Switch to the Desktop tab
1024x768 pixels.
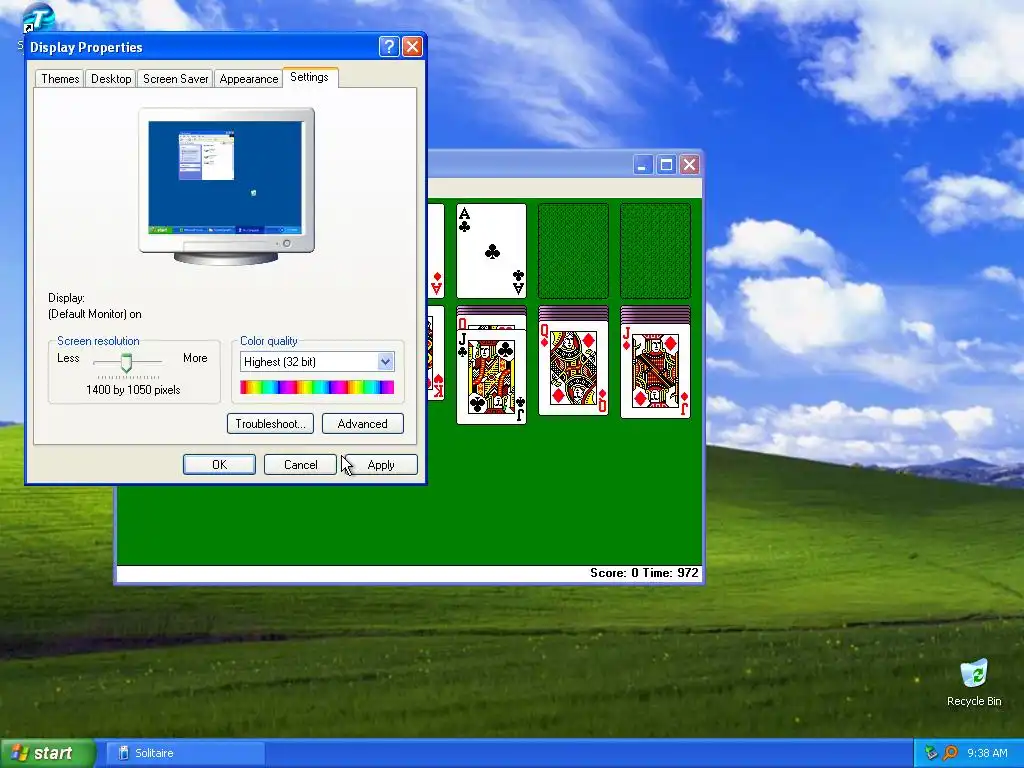tap(111, 79)
